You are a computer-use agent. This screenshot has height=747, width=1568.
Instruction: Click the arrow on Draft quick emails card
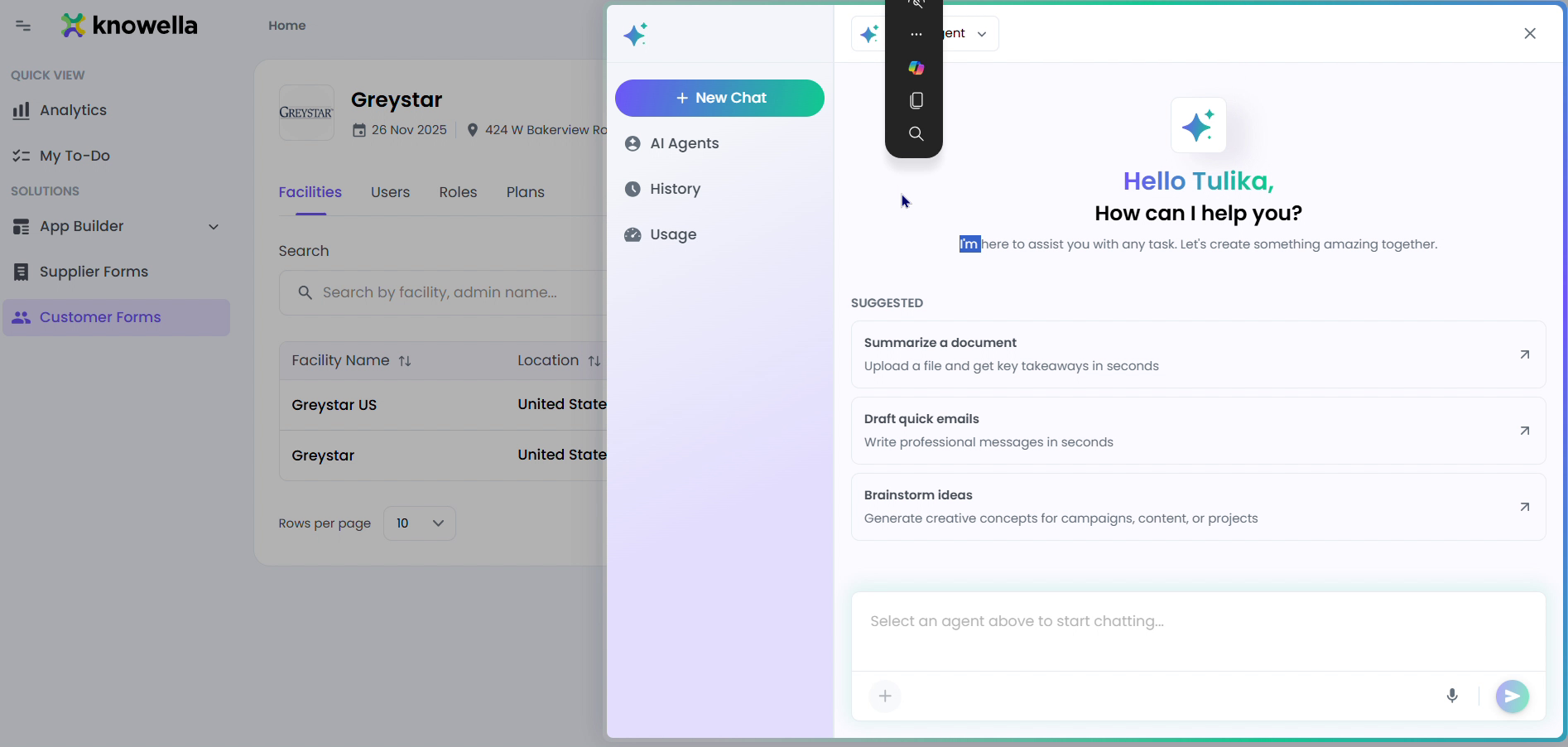click(x=1524, y=431)
